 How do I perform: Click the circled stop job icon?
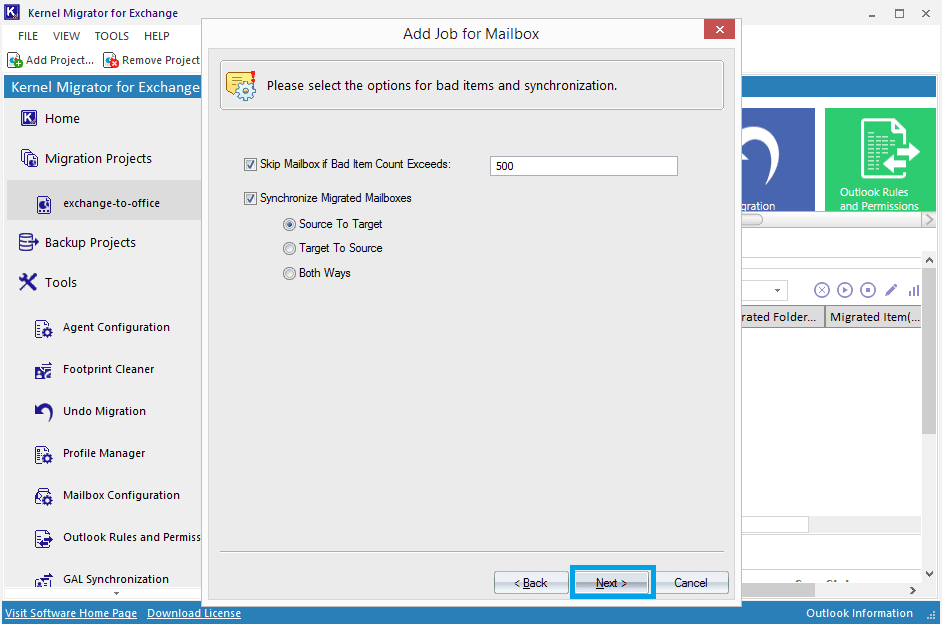point(868,291)
